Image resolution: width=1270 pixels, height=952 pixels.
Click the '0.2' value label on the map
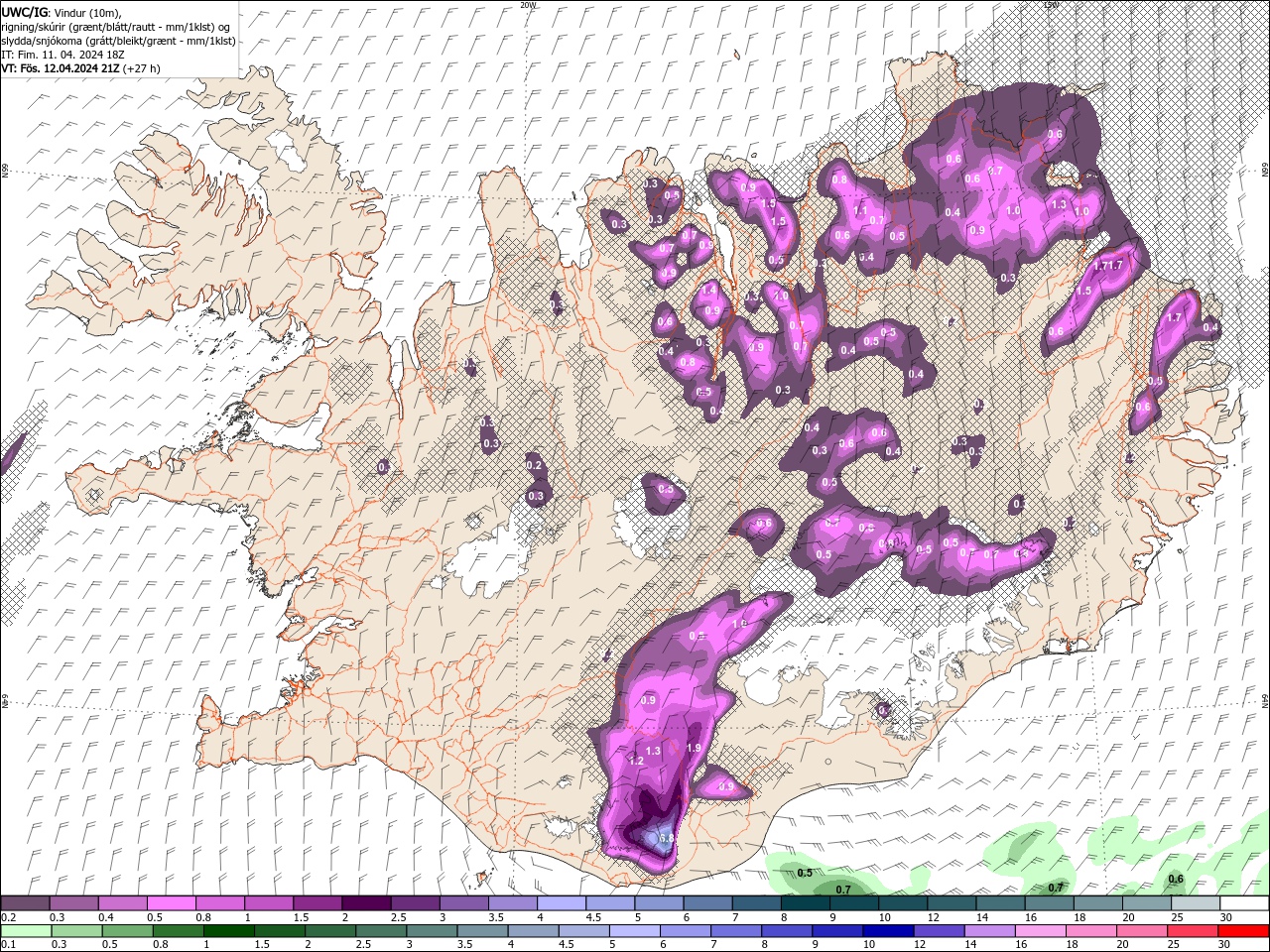pos(534,465)
